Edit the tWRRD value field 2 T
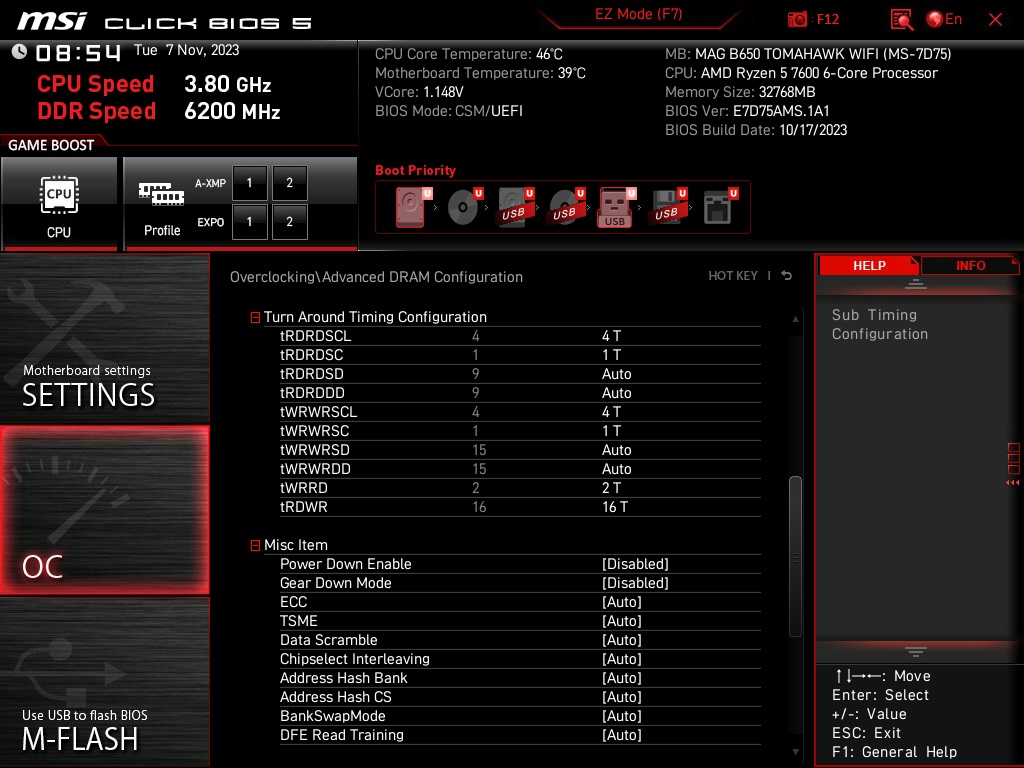The height and width of the screenshot is (768, 1024). [x=611, y=488]
